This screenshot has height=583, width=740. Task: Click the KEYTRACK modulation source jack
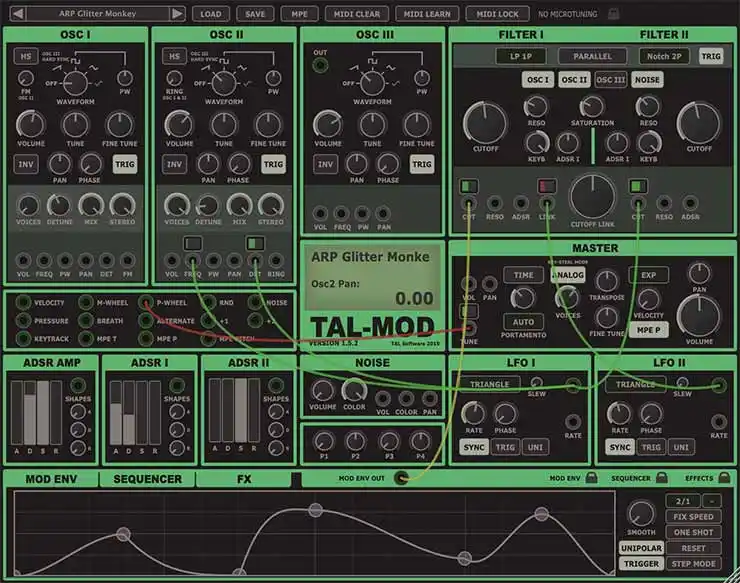pyautogui.click(x=23, y=338)
